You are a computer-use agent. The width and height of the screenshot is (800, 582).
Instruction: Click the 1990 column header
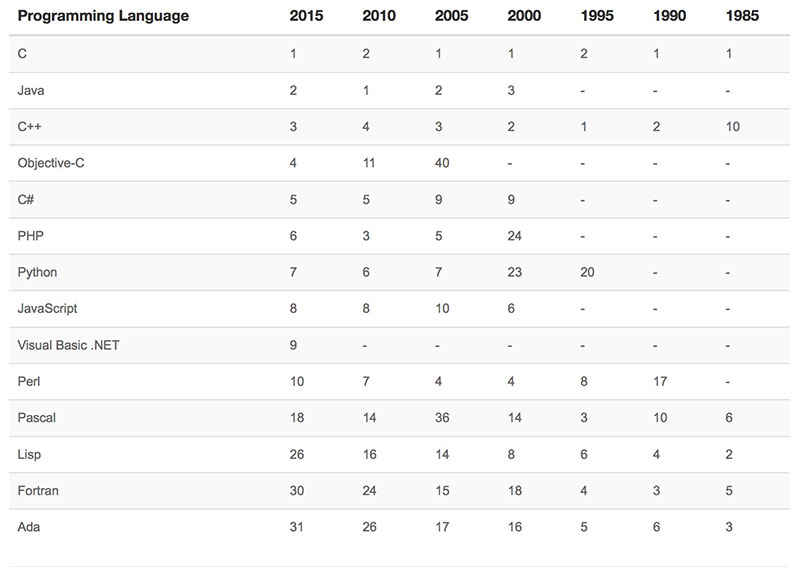pyautogui.click(x=670, y=16)
